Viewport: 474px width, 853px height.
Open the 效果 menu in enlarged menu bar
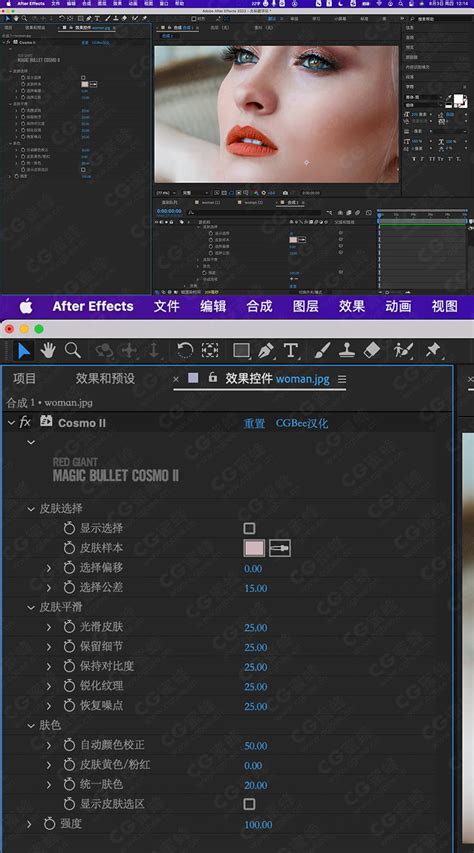click(x=352, y=306)
